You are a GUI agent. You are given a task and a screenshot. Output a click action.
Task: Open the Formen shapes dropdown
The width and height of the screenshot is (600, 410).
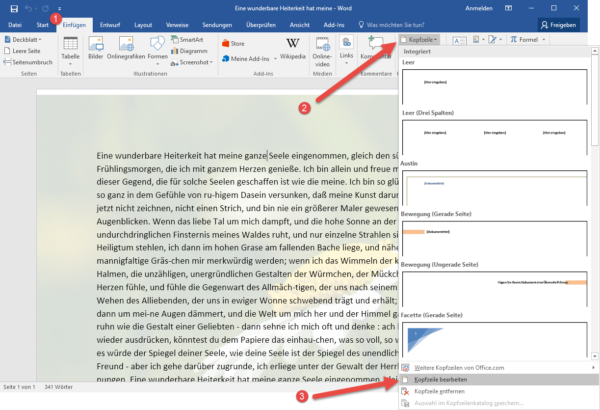pyautogui.click(x=157, y=50)
